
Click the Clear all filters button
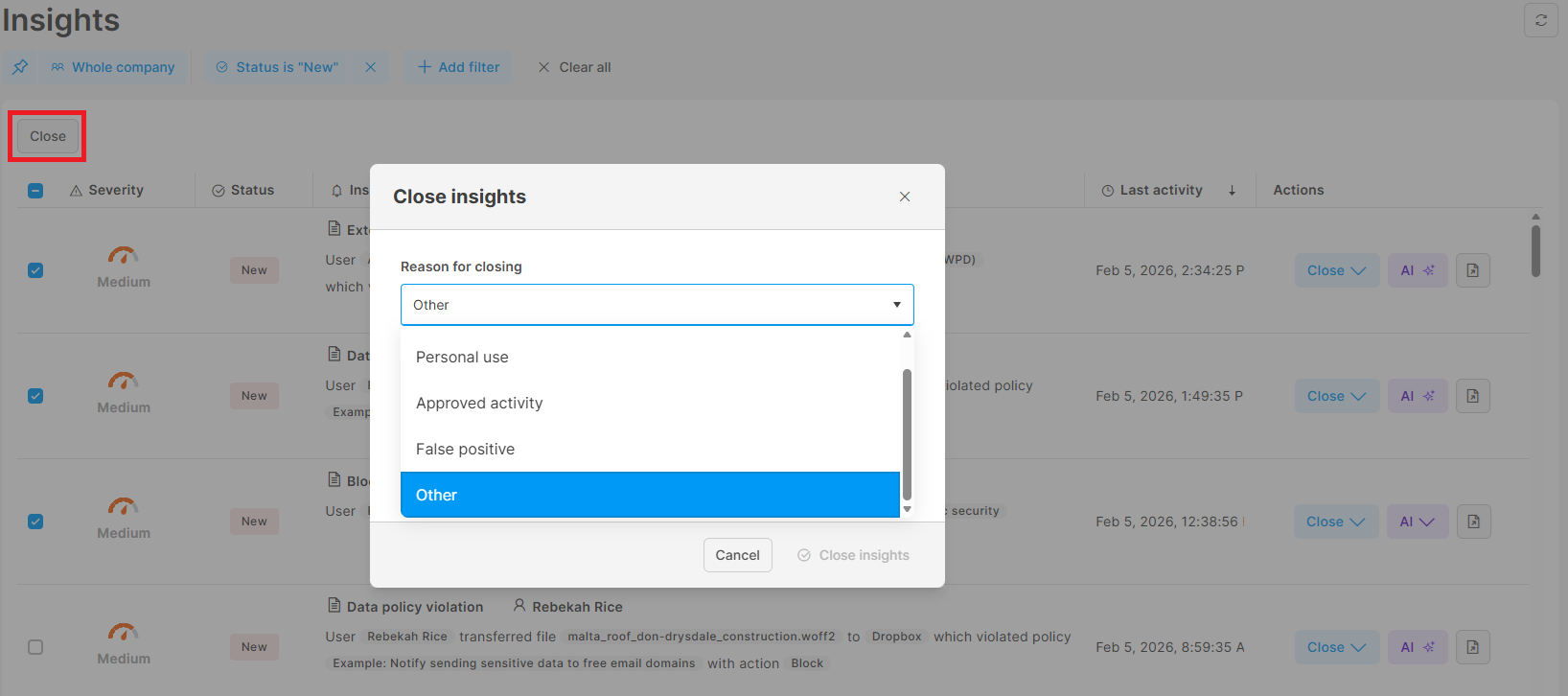(x=574, y=67)
